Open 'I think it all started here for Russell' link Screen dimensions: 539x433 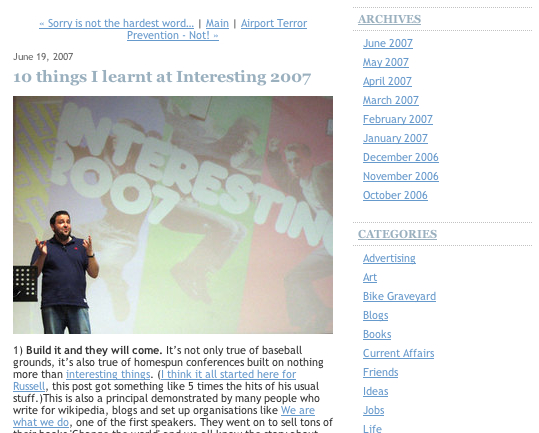coord(228,374)
